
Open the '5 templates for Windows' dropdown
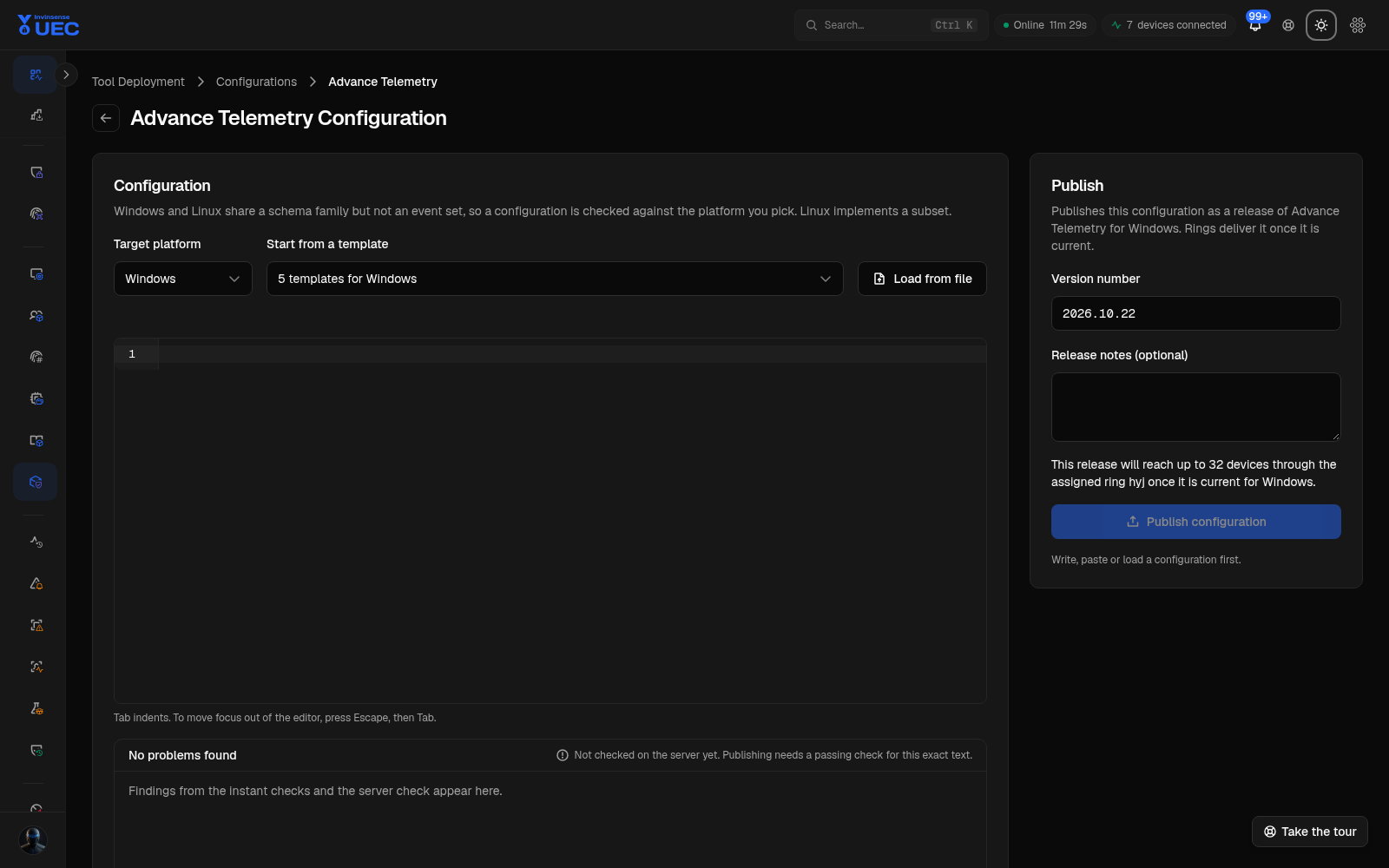point(555,279)
